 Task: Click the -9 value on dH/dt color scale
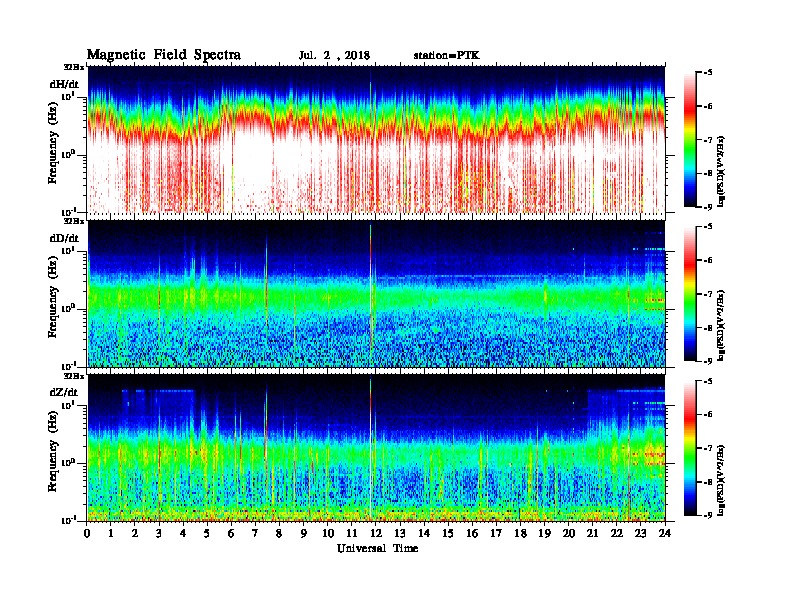click(x=709, y=207)
